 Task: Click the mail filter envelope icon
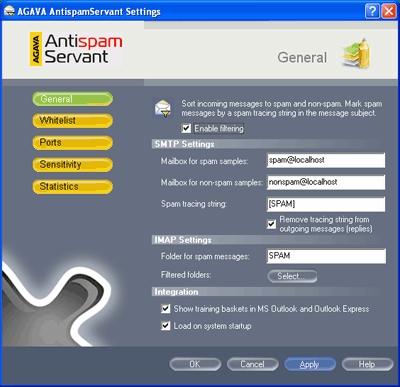(x=163, y=109)
